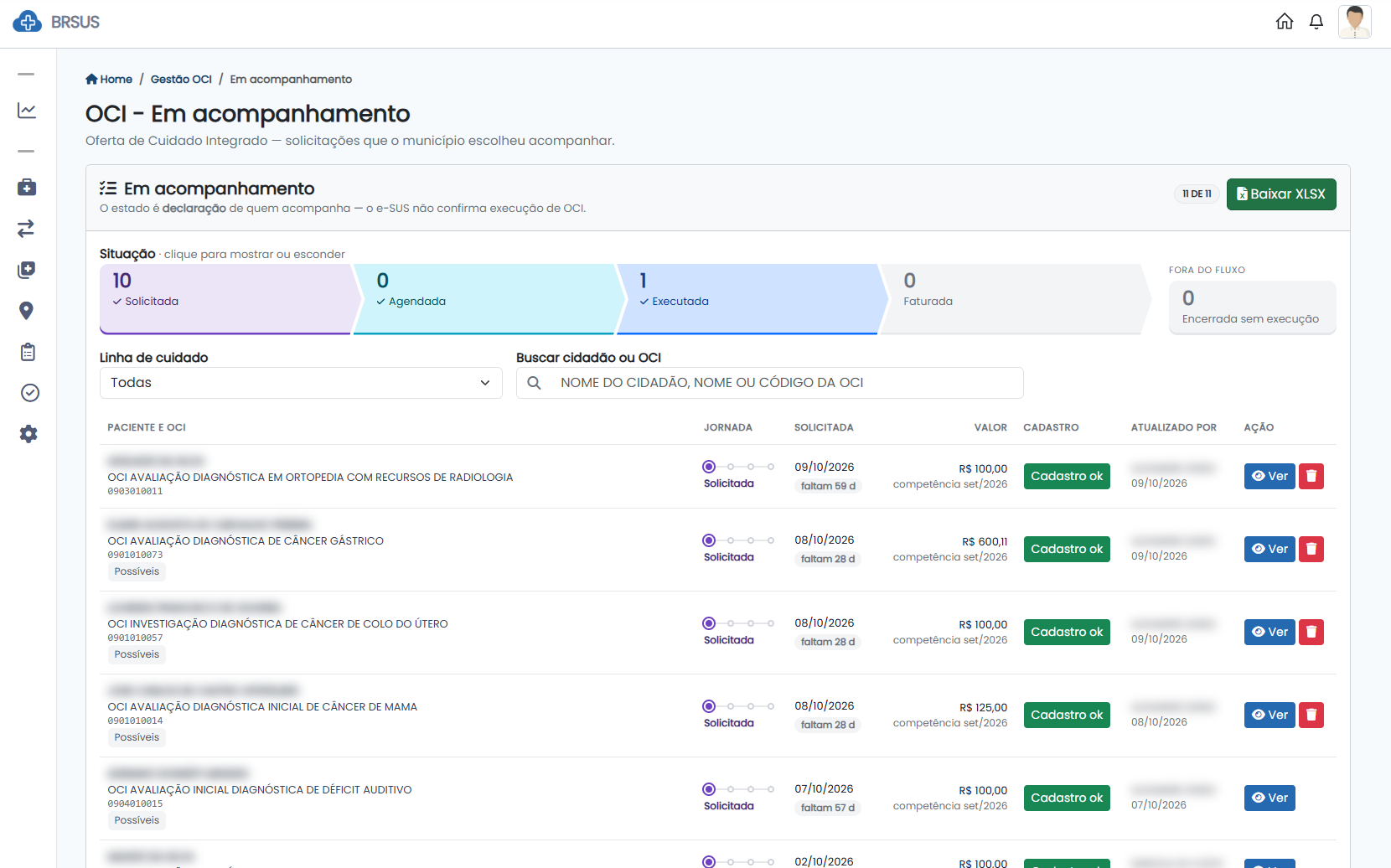
Task: Click the journey tracker of Déficit Auditivo row
Action: pos(738,789)
